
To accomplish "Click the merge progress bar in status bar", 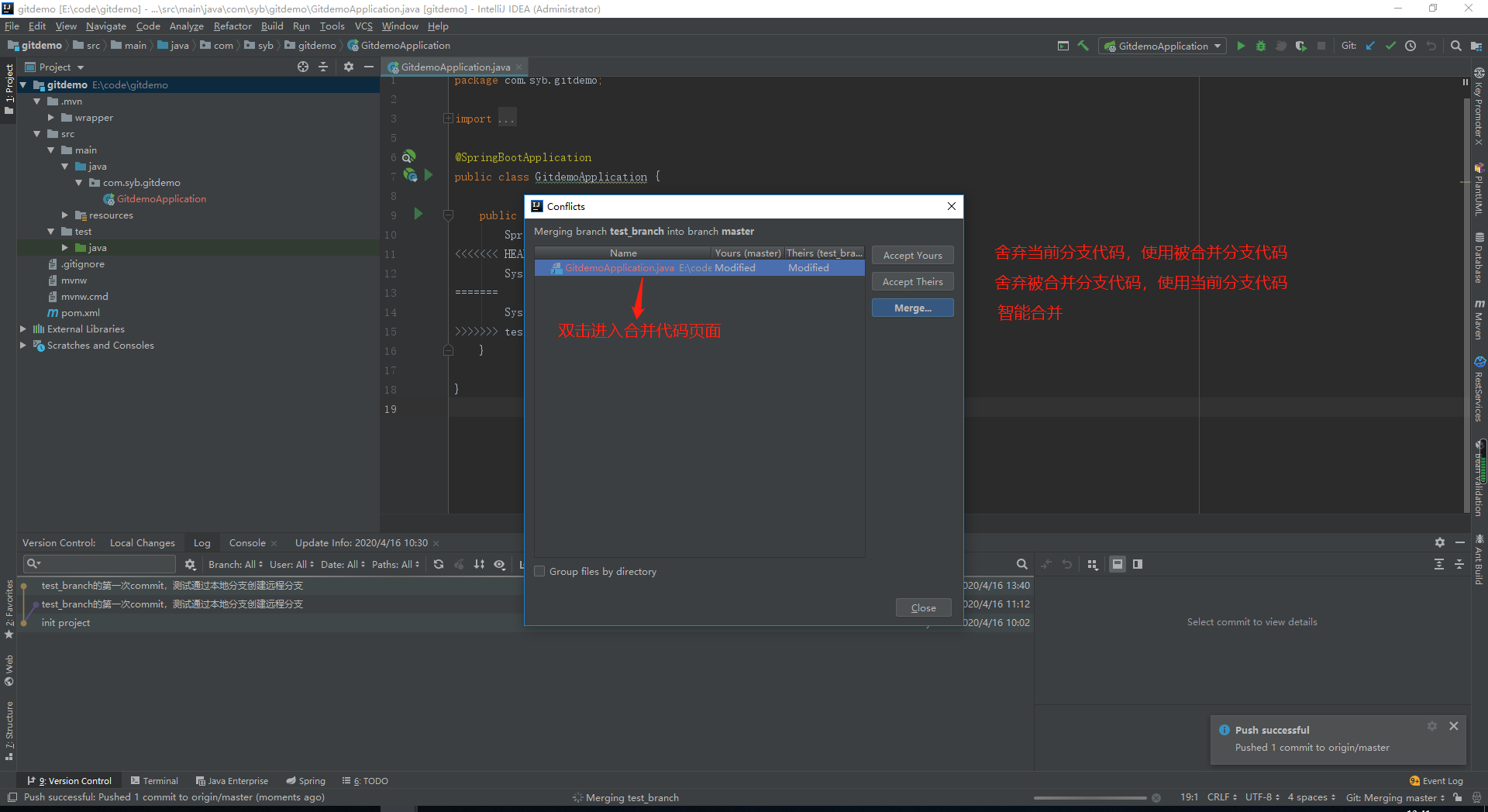I will point(1090,797).
